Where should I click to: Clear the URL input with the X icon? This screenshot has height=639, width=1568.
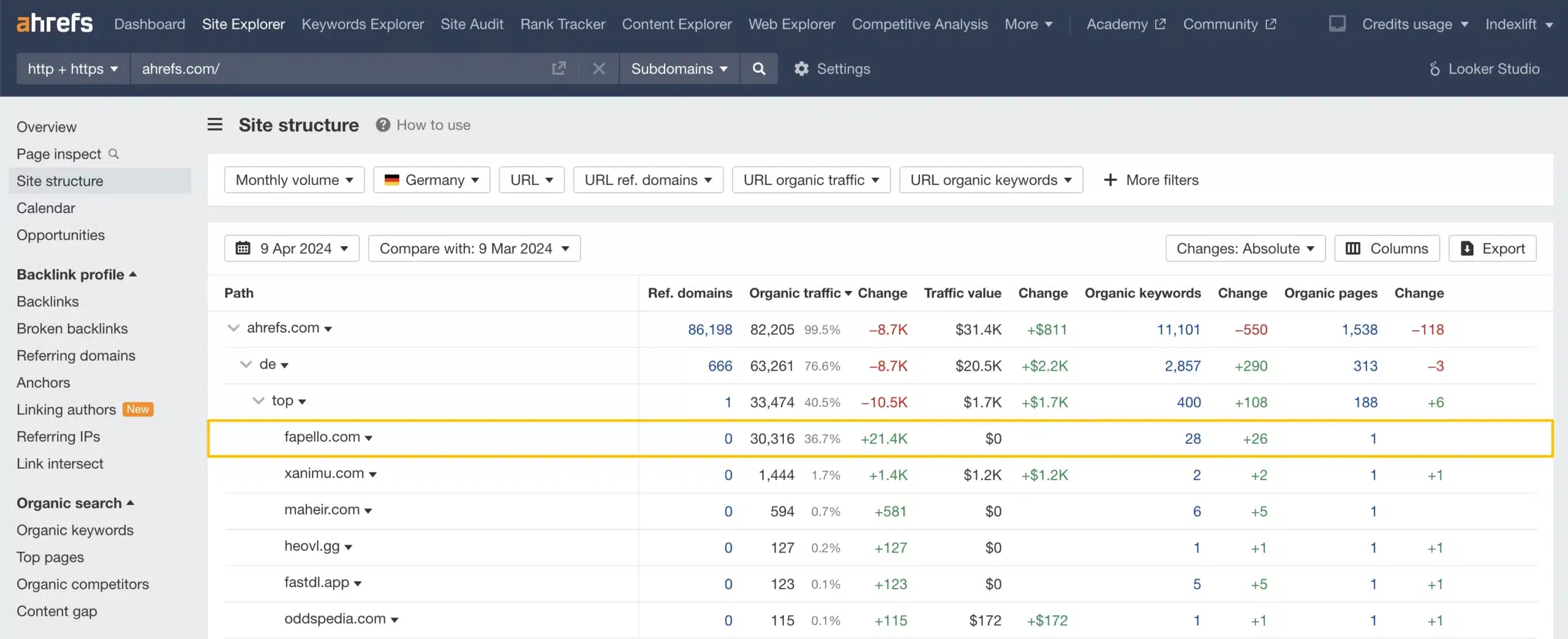[599, 68]
